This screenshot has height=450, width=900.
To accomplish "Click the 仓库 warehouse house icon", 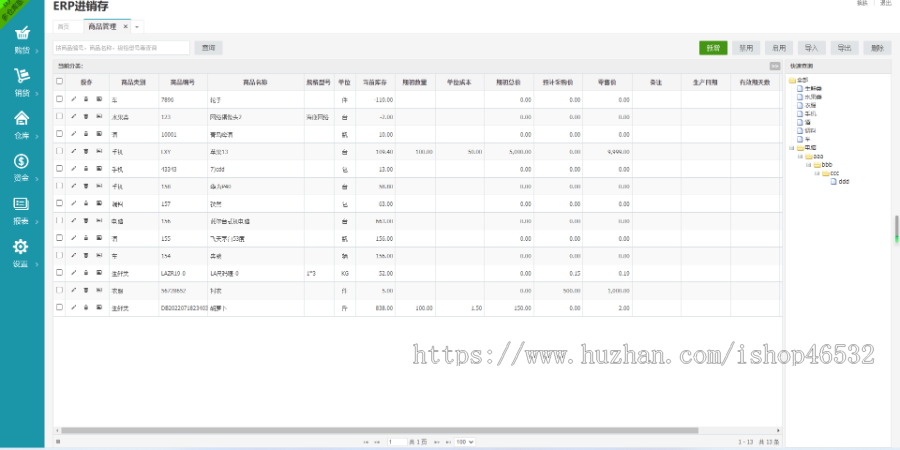I will [x=21, y=120].
